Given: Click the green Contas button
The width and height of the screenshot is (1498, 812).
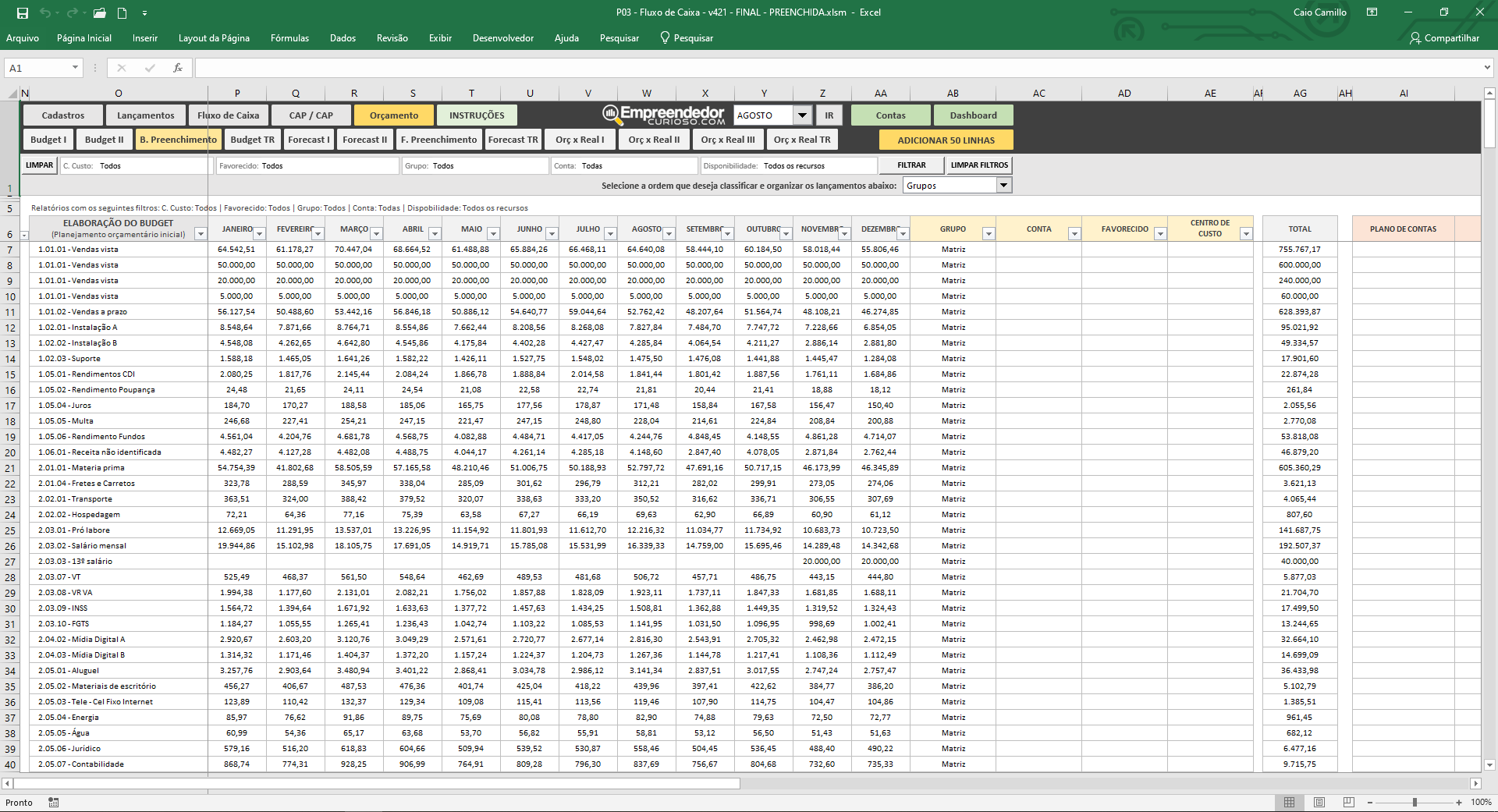Looking at the screenshot, I should 890,115.
